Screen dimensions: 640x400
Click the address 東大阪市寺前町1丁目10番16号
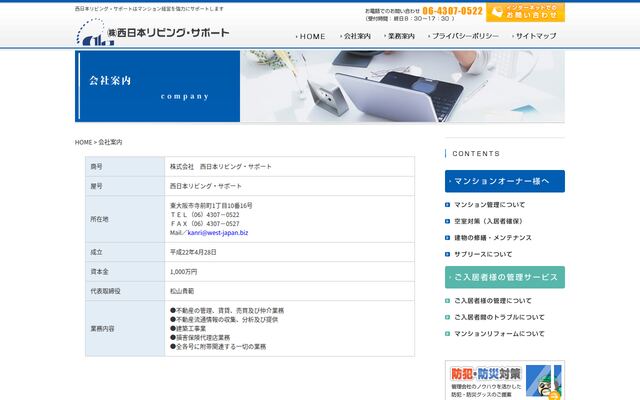[211, 205]
